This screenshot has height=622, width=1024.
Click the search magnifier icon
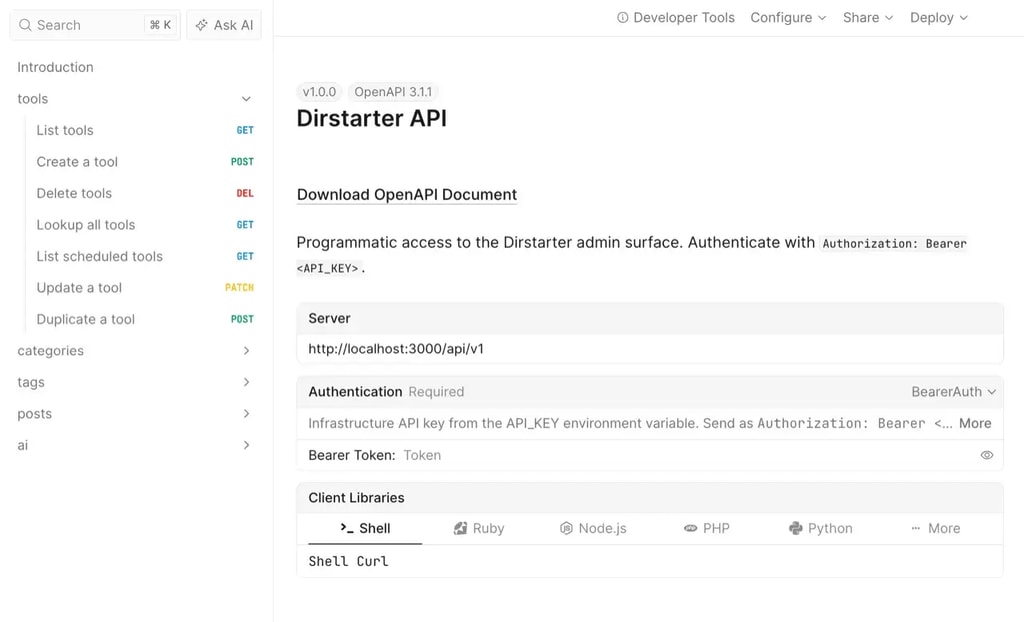(25, 25)
